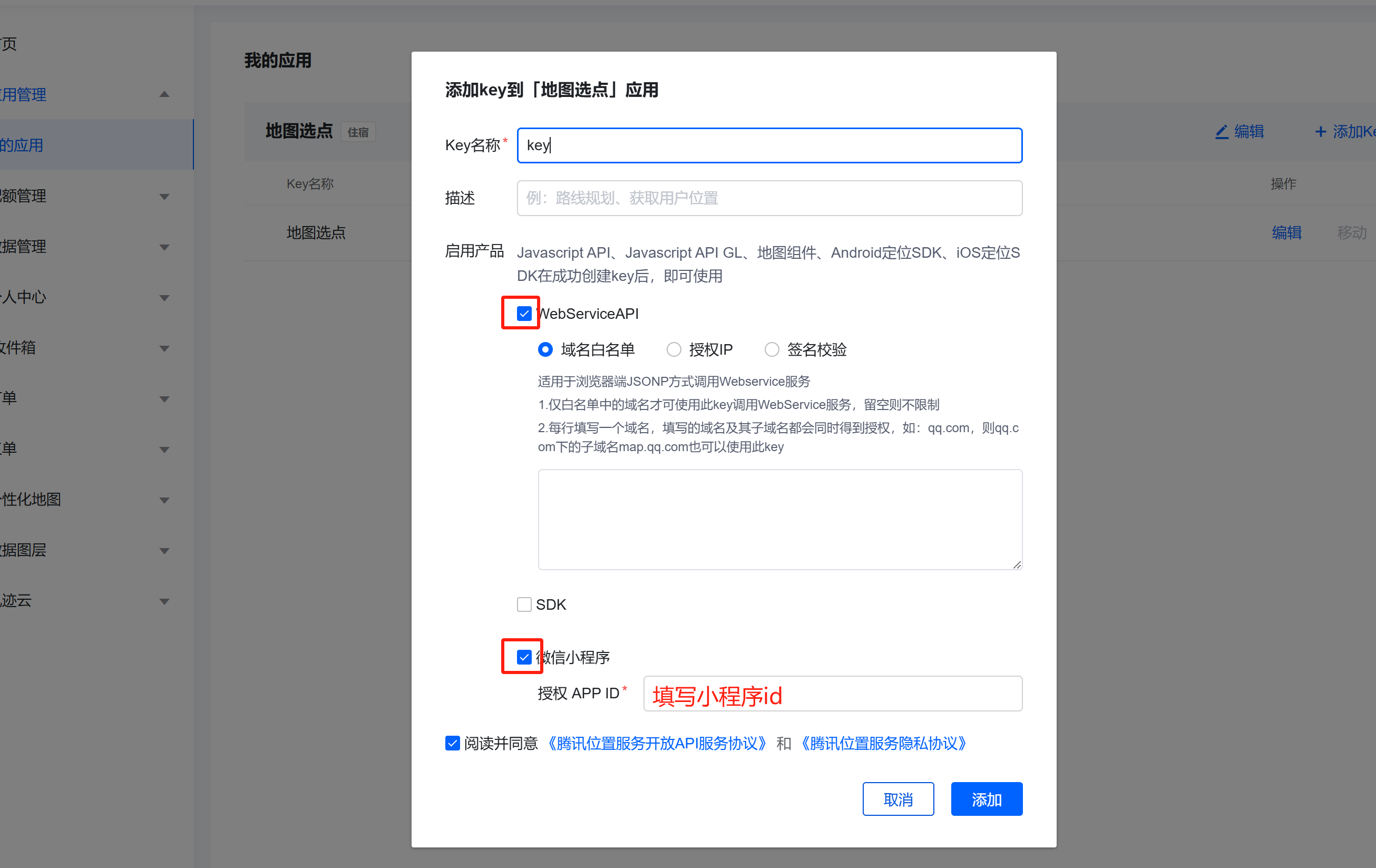The width and height of the screenshot is (1376, 868).
Task: Enable the SDK checkbox
Action: tap(524, 604)
